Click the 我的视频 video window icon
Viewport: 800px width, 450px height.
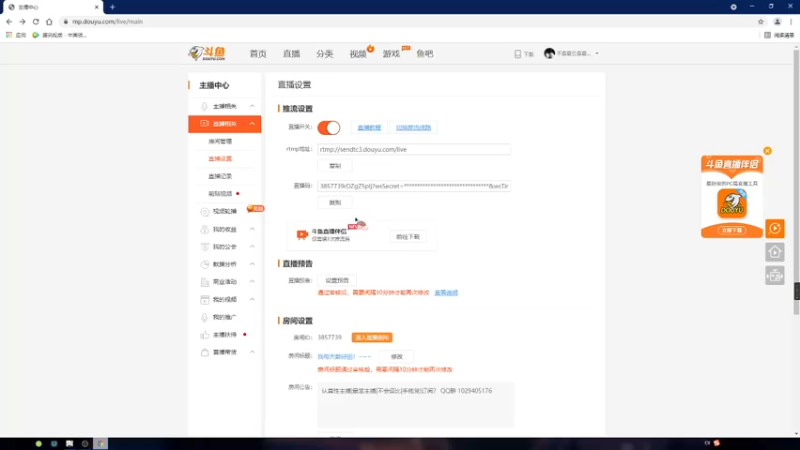(x=205, y=299)
